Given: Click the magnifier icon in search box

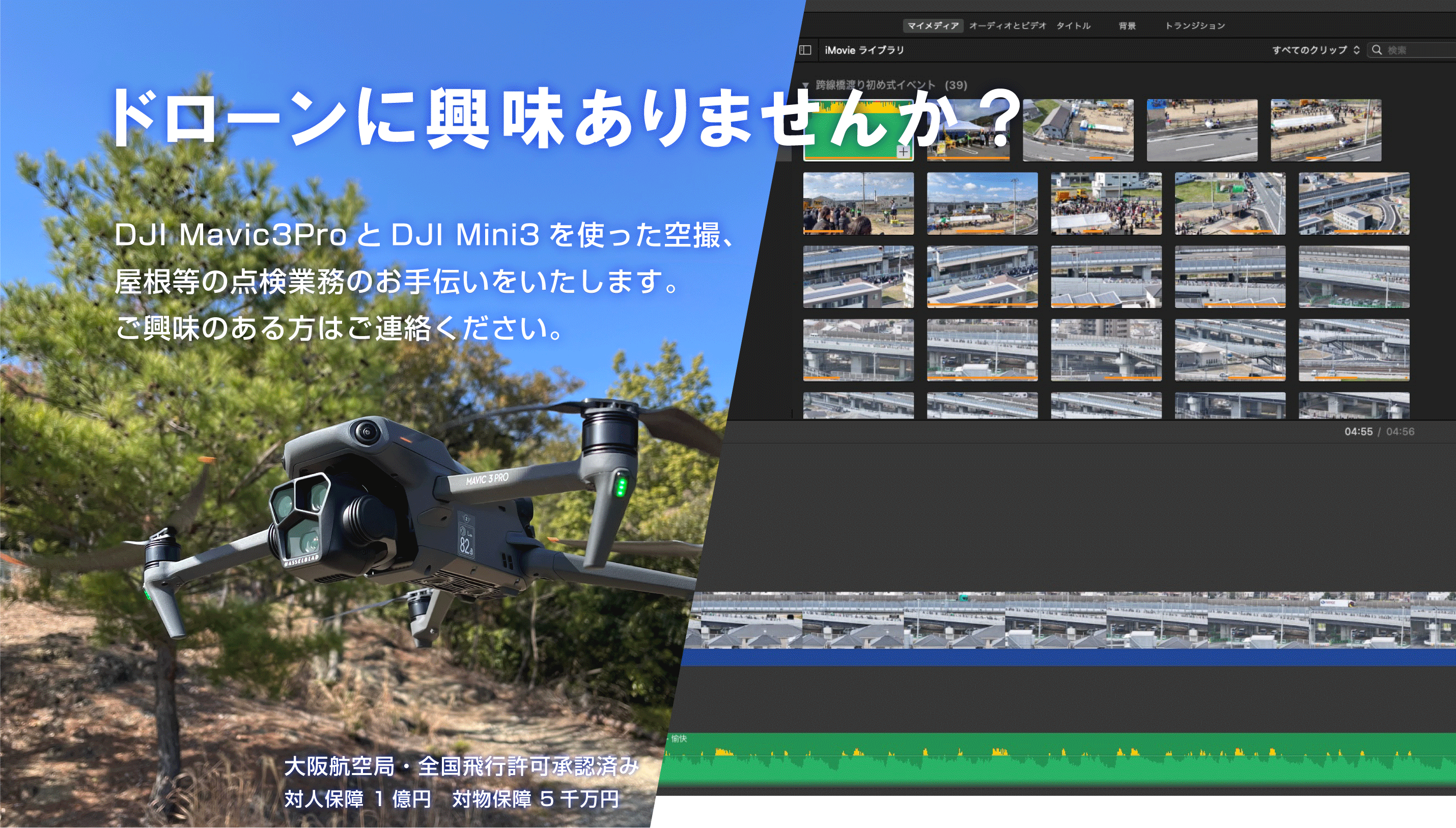Looking at the screenshot, I should pyautogui.click(x=1377, y=50).
